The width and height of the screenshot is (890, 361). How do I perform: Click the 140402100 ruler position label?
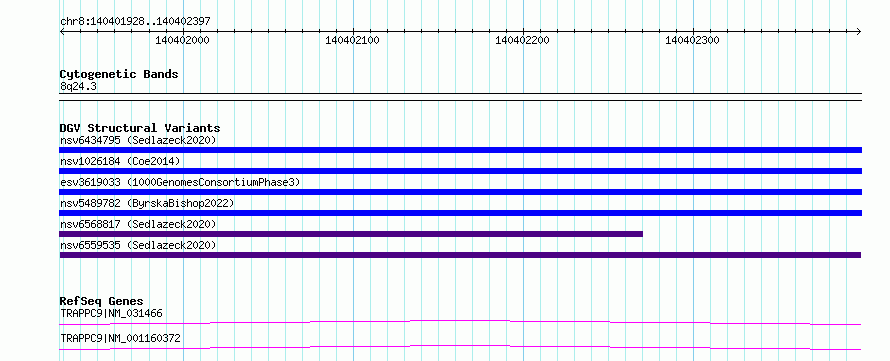[352, 40]
